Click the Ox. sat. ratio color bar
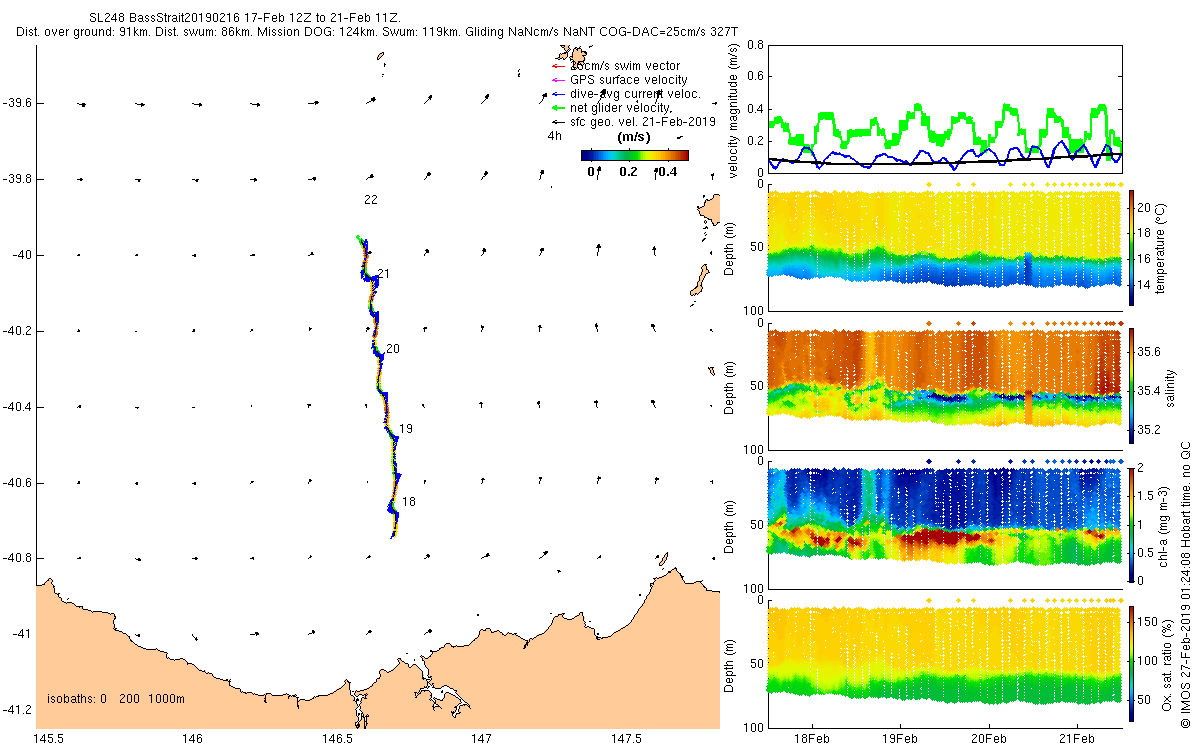Viewport: 1200px width, 750px height. tap(1133, 663)
